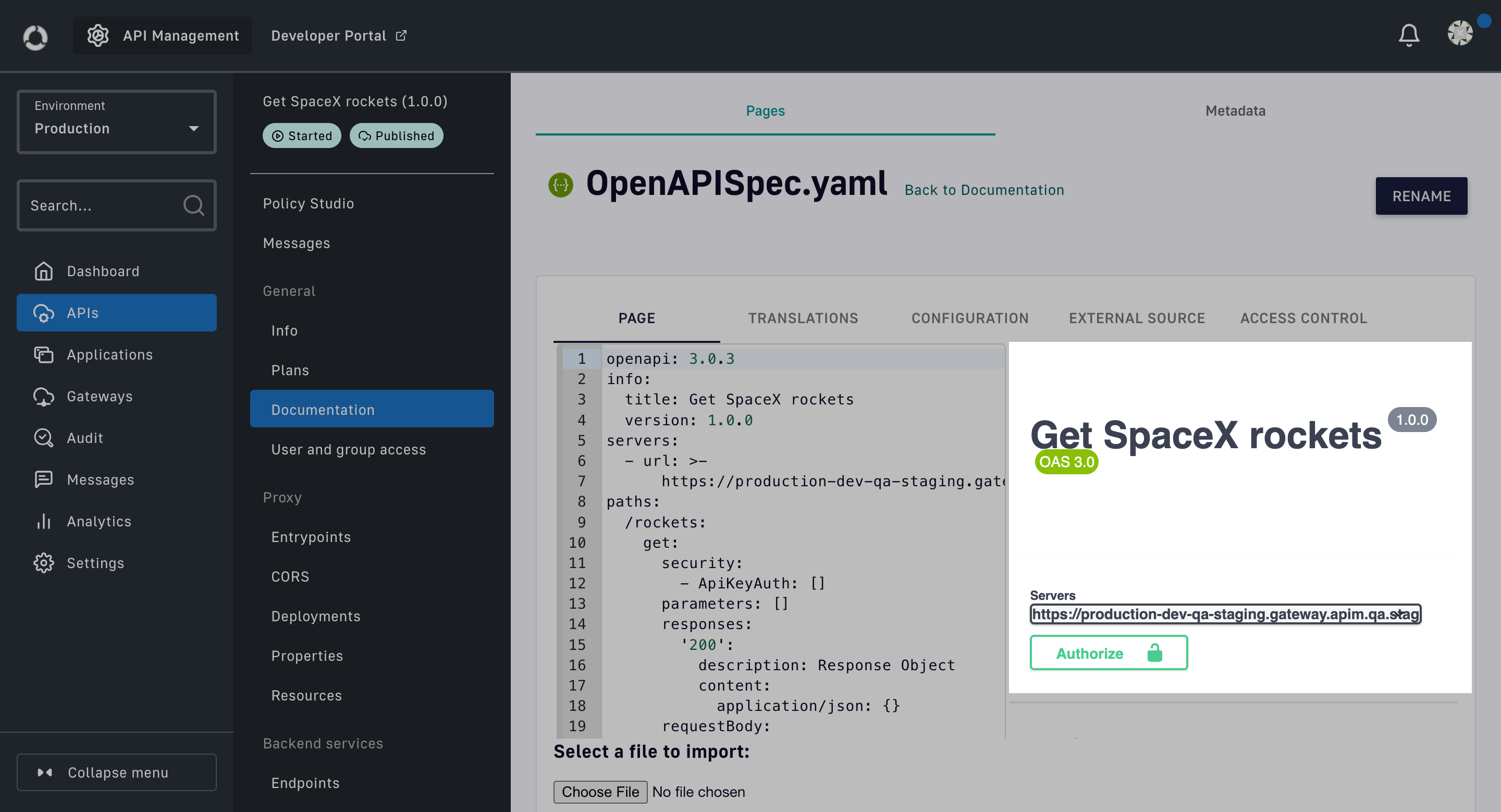Select the ACCESS CONTROL tab
This screenshot has width=1501, height=812.
[1303, 318]
